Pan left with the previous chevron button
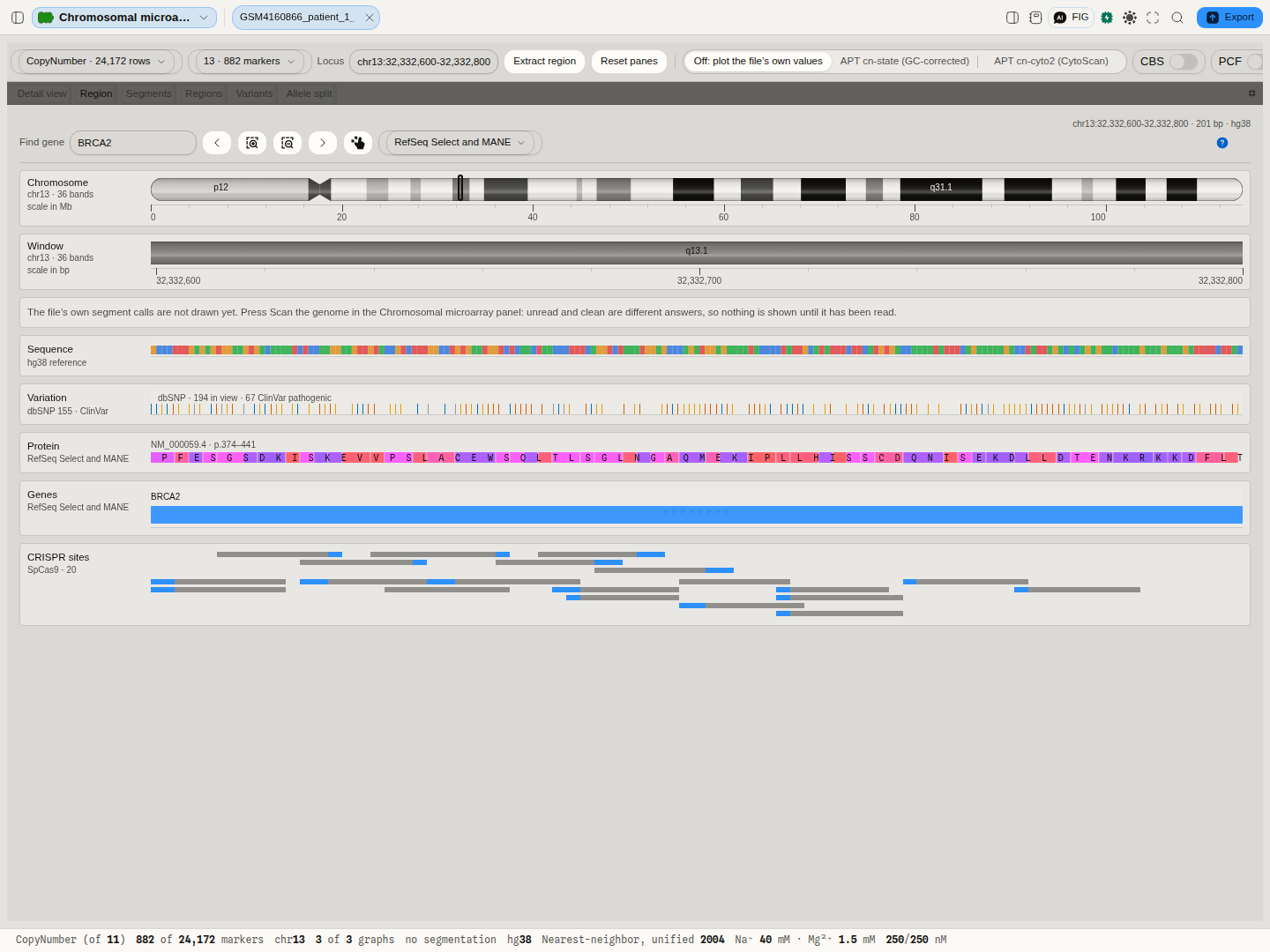This screenshot has height=952, width=1270. click(x=217, y=143)
